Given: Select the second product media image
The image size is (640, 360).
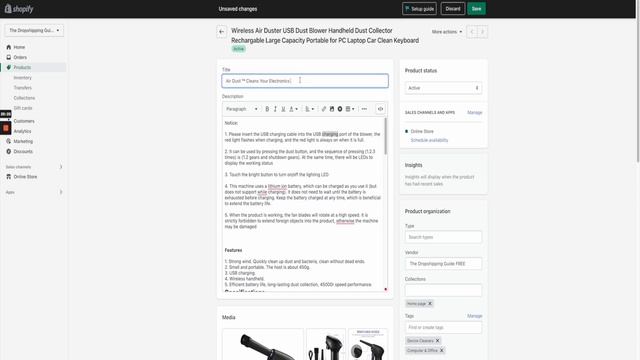Looking at the screenshot, I should pyautogui.click(x=326, y=344).
